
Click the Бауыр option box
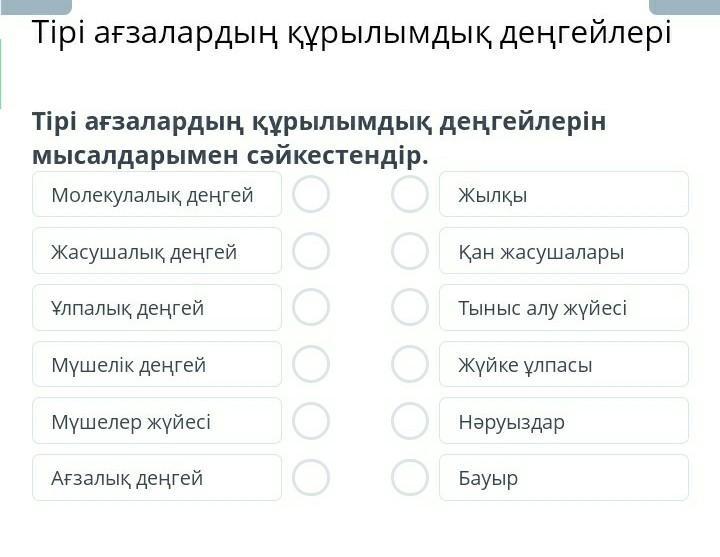pos(563,477)
